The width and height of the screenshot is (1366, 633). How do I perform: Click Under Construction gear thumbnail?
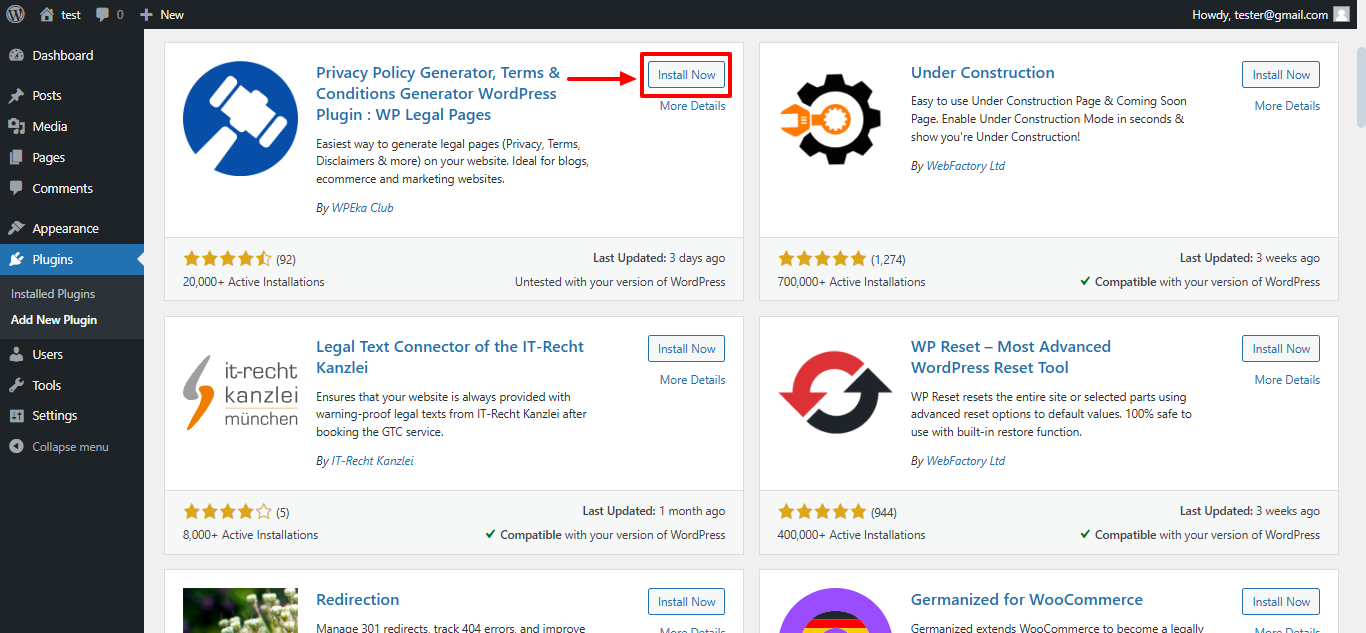830,119
